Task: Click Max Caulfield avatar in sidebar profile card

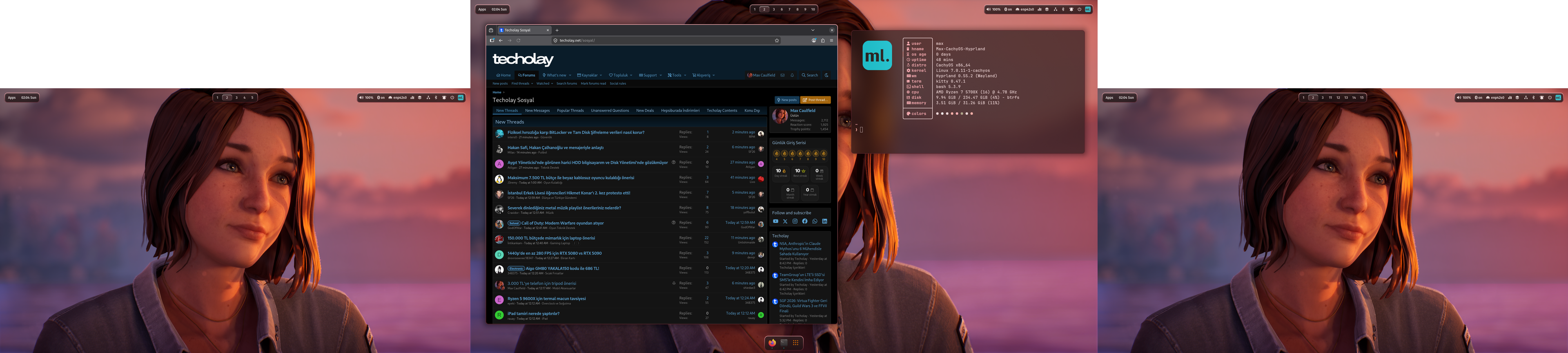Action: pos(780,116)
